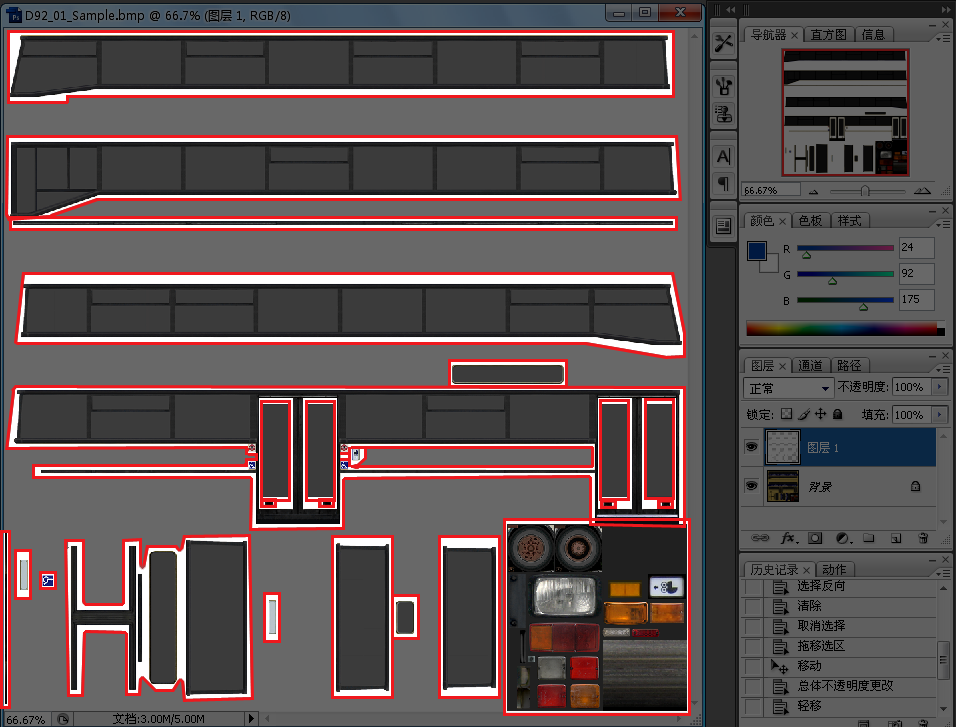This screenshot has height=727, width=956.
Task: Switch to the 动作 tab
Action: tap(833, 570)
